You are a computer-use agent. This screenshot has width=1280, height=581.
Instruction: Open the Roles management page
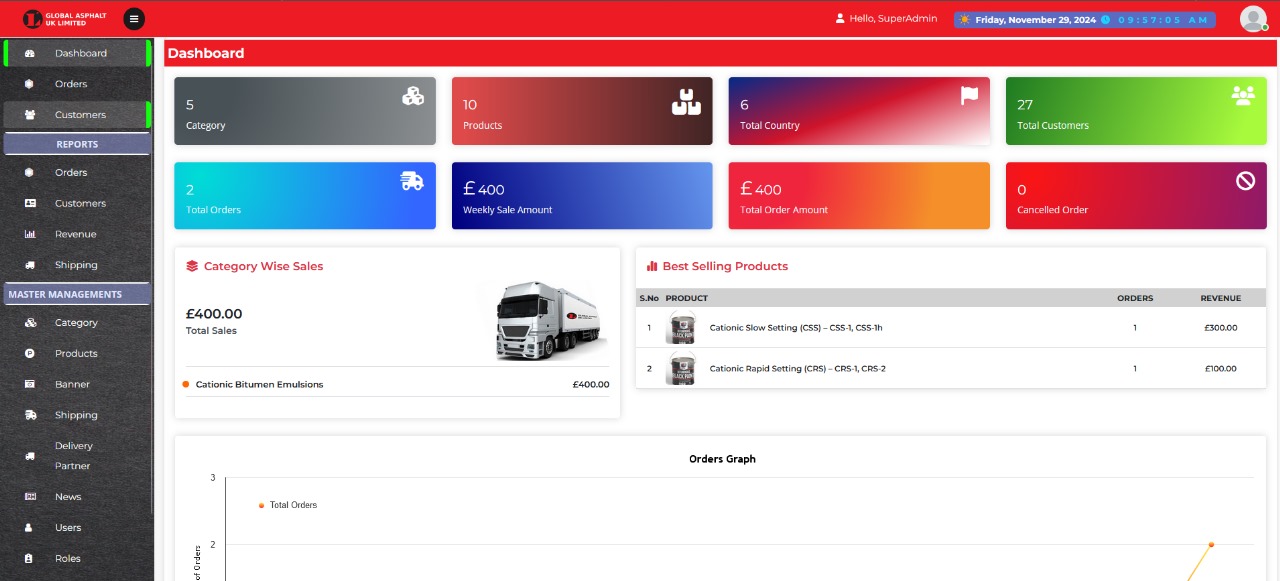coord(67,558)
